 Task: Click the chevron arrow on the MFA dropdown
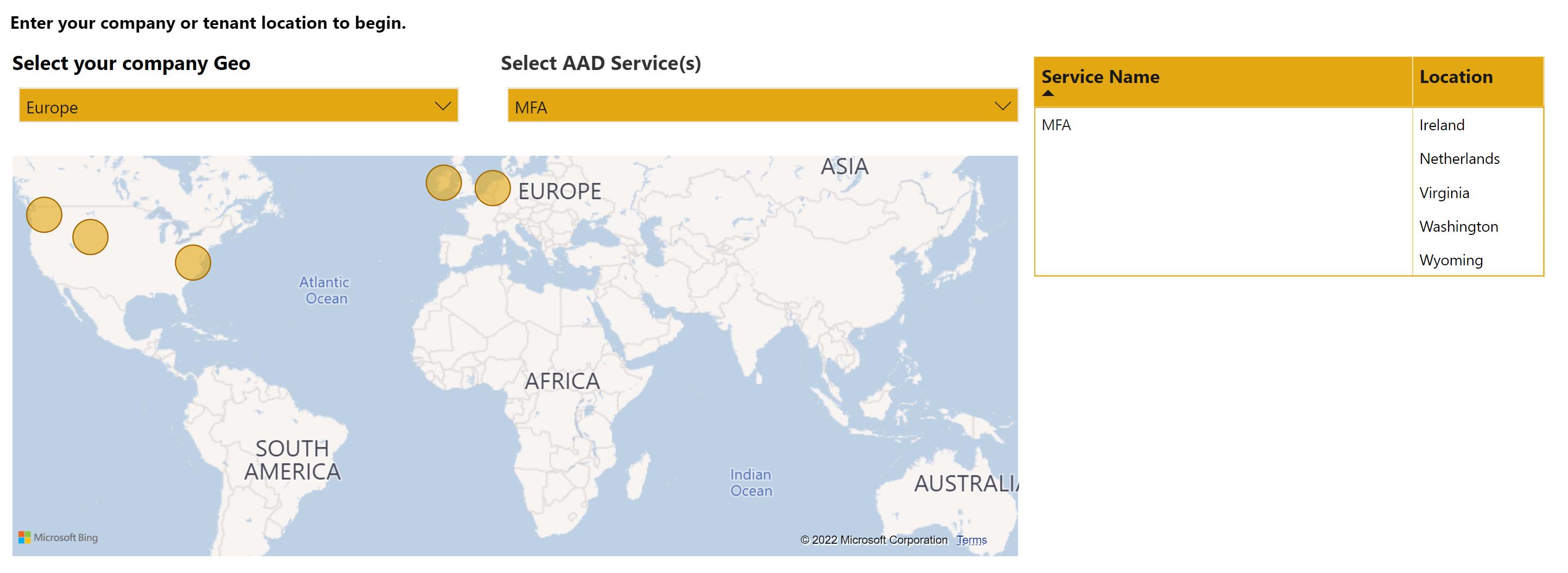click(1002, 106)
